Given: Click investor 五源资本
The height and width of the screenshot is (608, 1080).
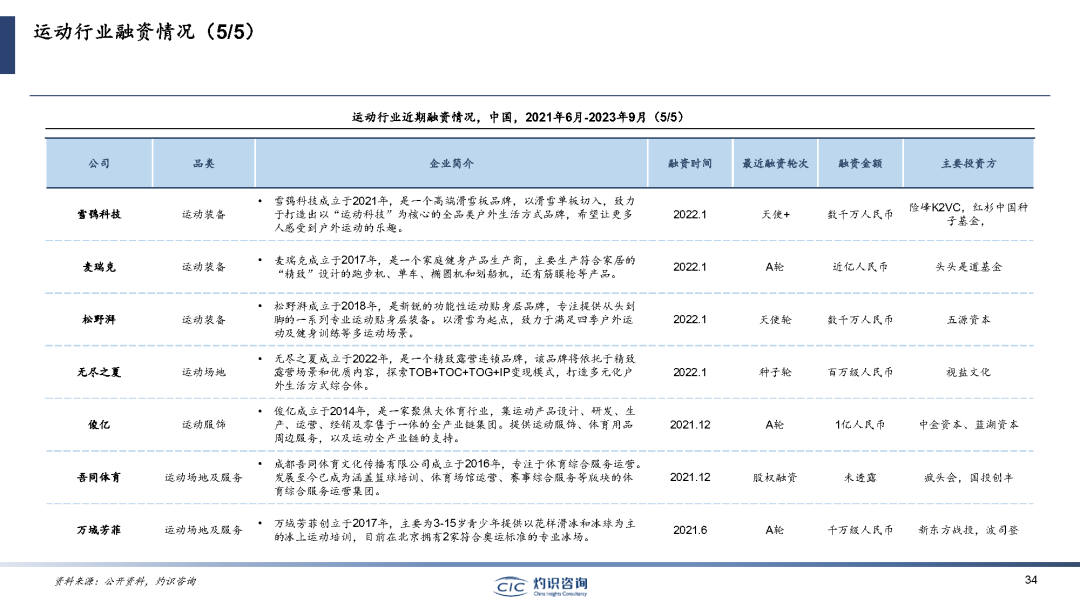Looking at the screenshot, I should click(x=968, y=319).
